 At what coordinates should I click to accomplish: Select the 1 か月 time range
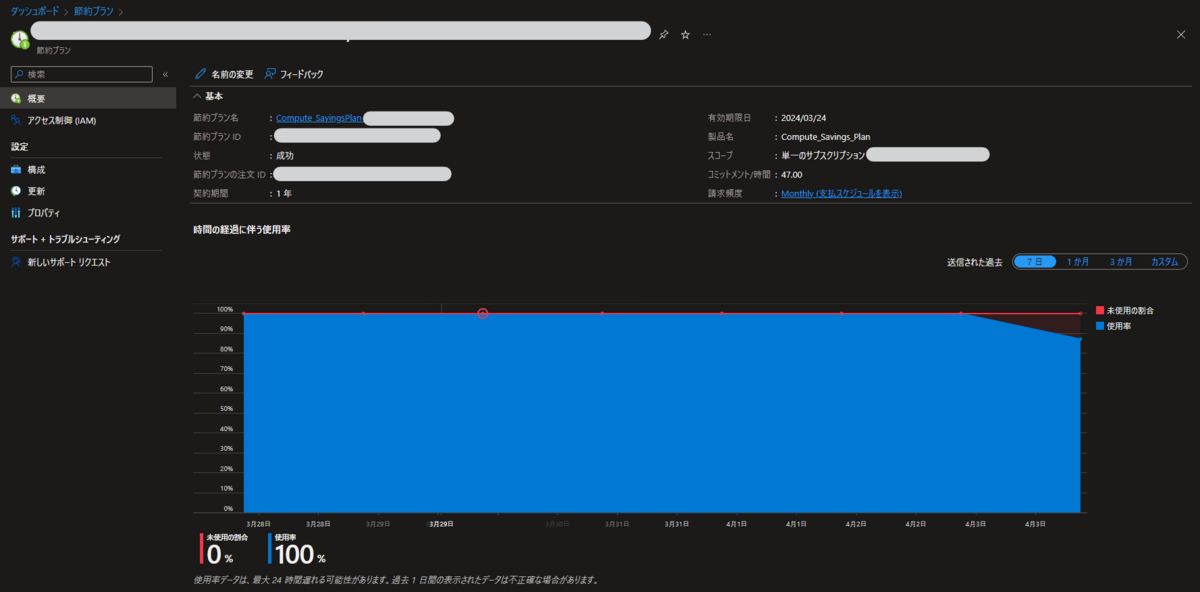pos(1077,261)
